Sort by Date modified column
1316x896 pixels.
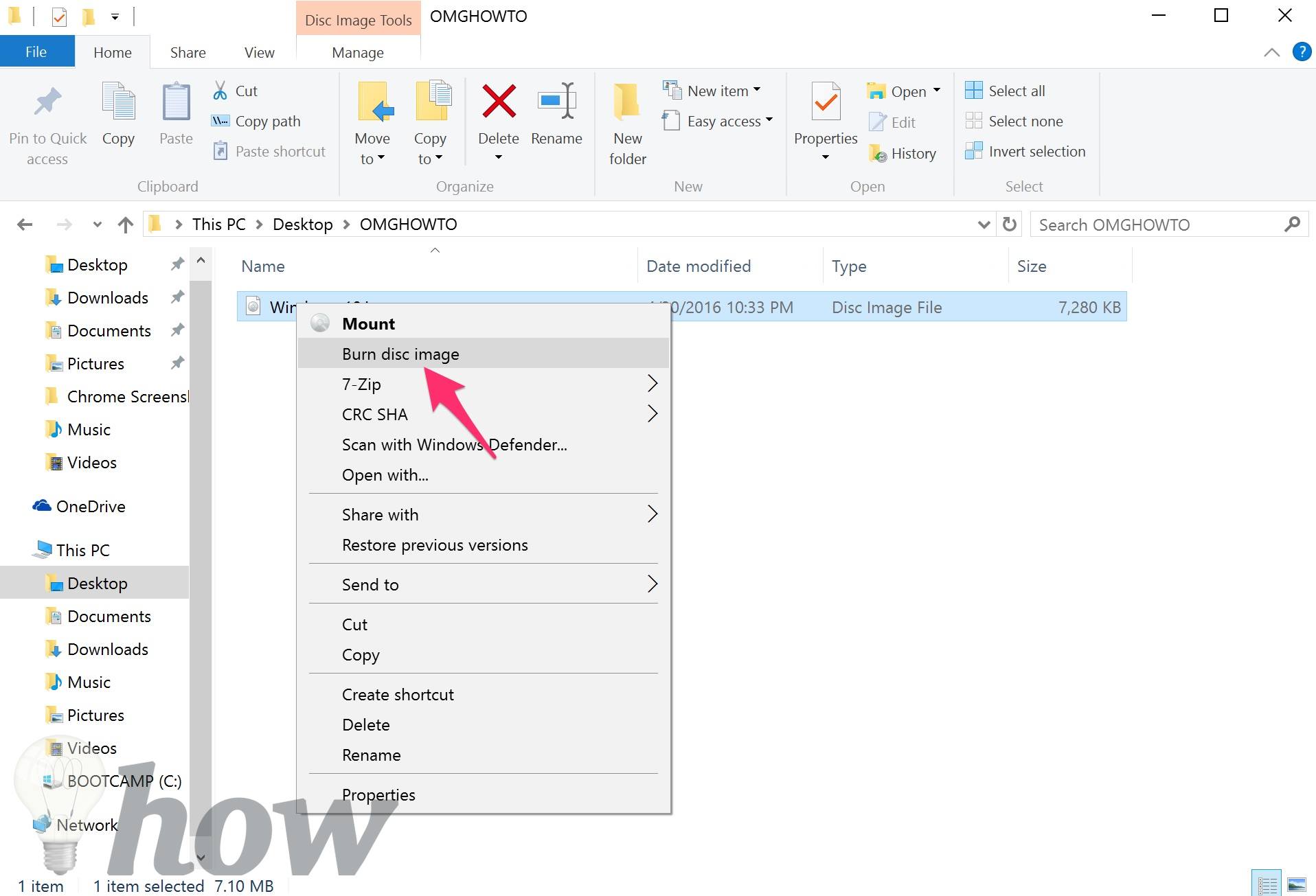tap(730, 266)
